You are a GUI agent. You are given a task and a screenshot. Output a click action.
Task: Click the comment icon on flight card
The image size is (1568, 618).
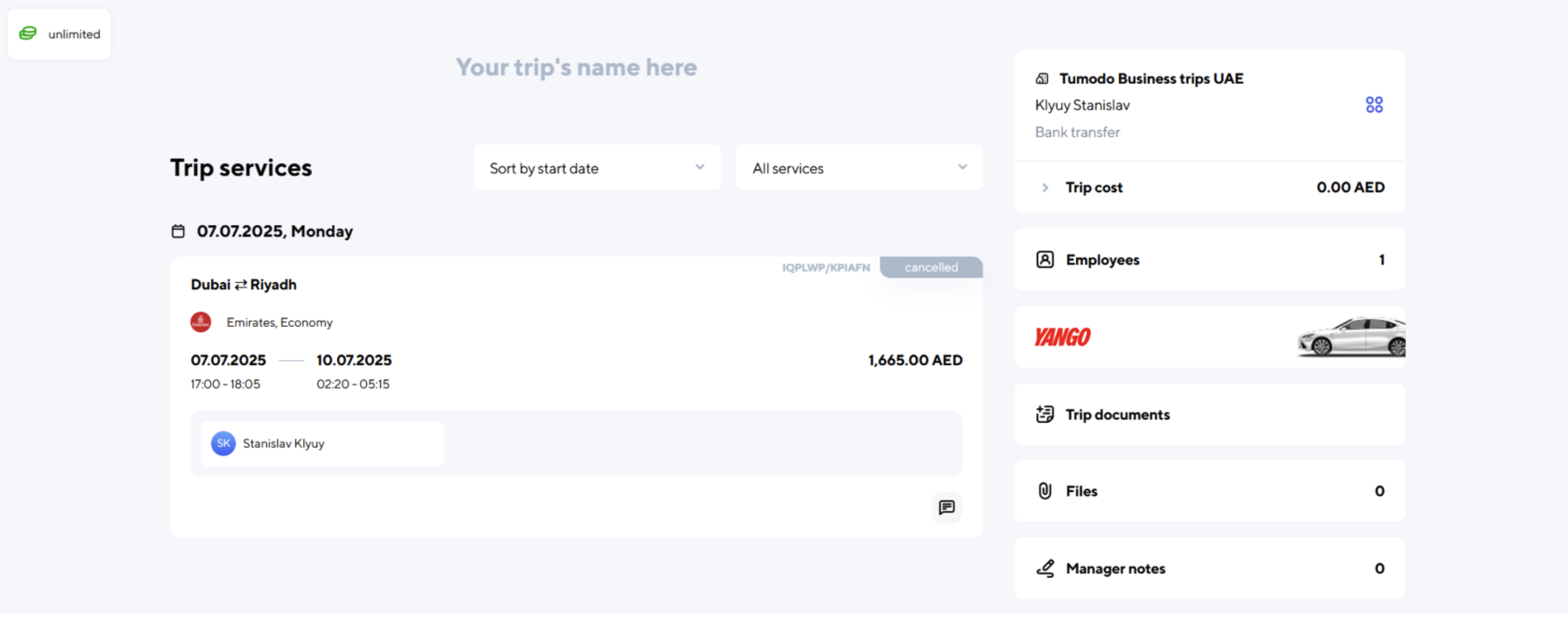[946, 507]
